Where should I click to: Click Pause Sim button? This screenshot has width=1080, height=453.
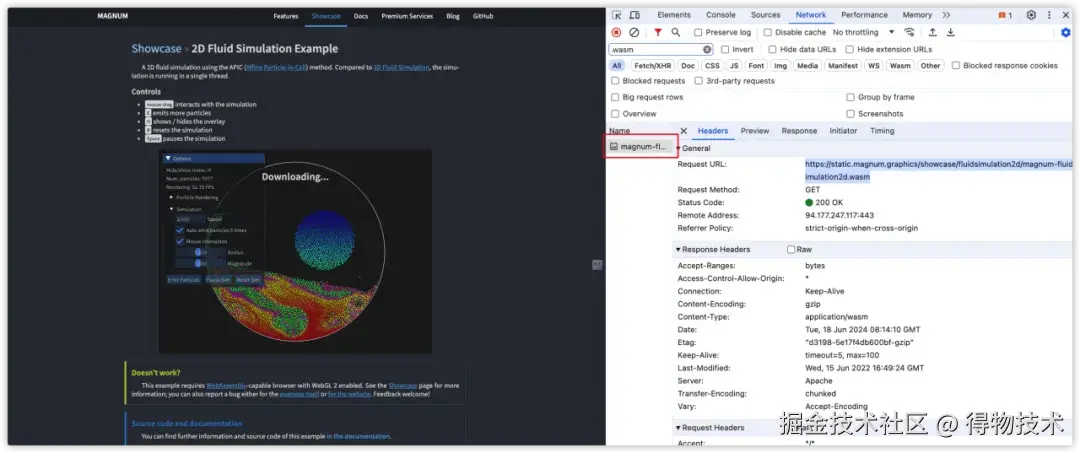tap(218, 280)
